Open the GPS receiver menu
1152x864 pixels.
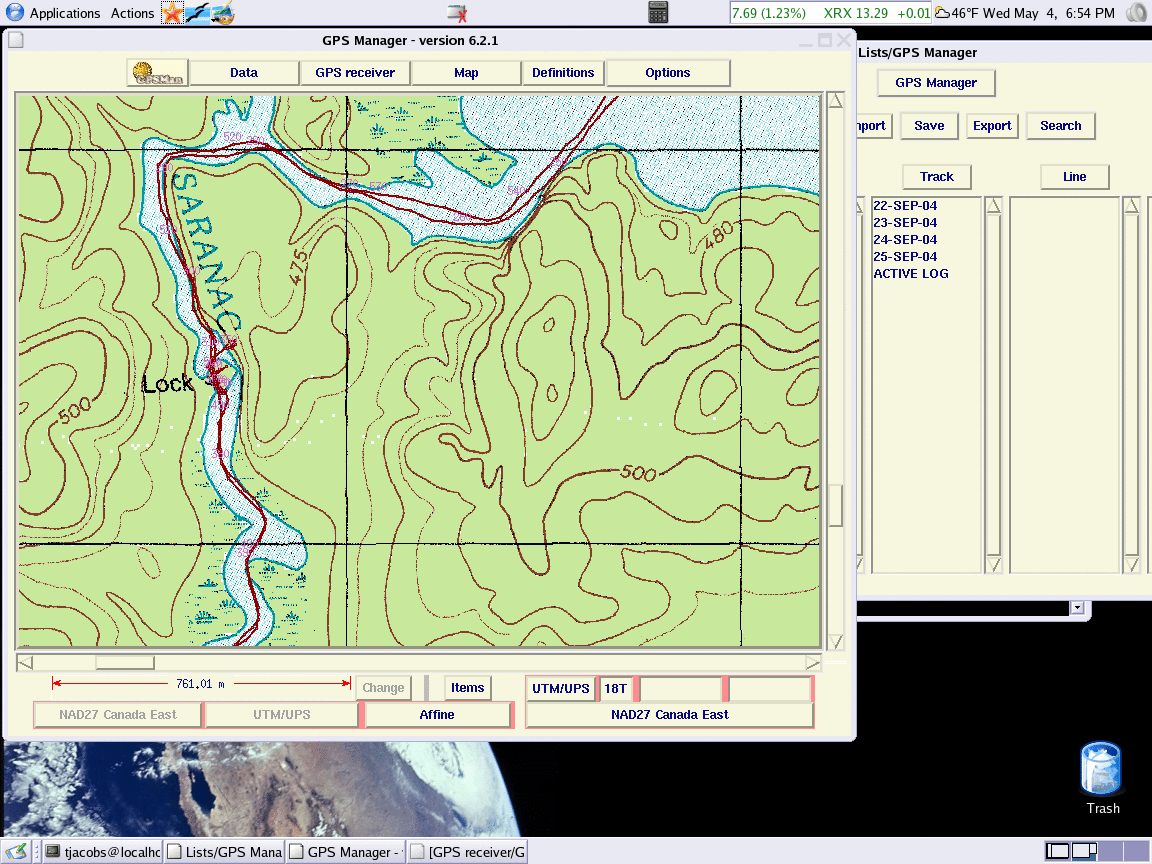[x=355, y=73]
